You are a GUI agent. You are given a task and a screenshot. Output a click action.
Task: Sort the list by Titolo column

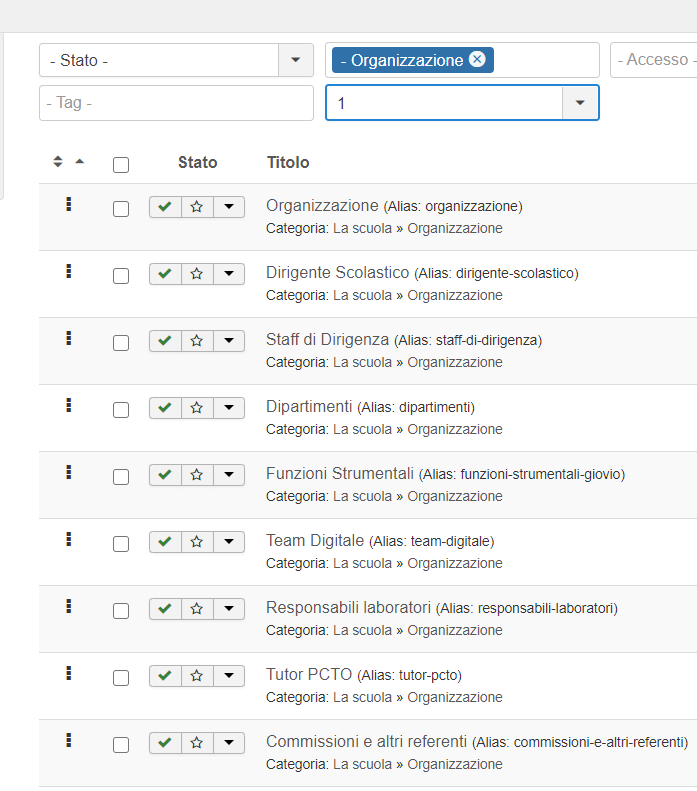coord(288,162)
